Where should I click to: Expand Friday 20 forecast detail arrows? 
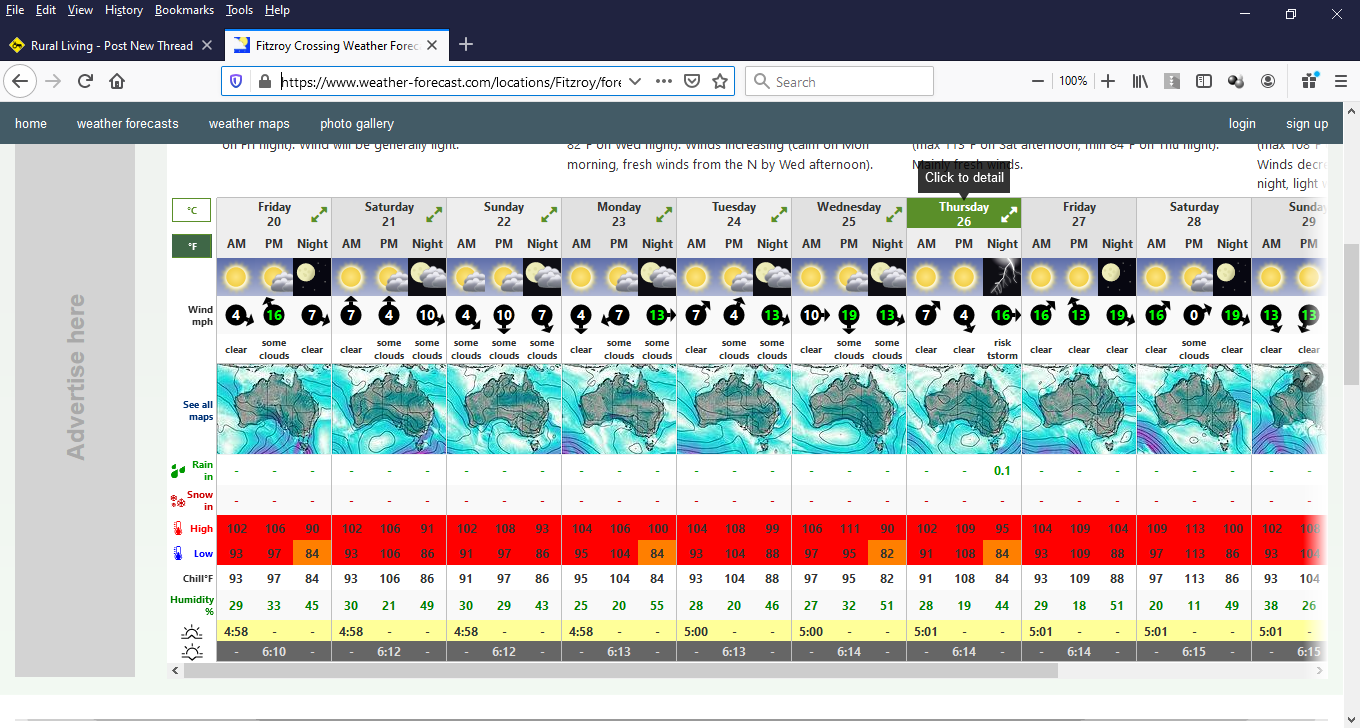pyautogui.click(x=319, y=214)
